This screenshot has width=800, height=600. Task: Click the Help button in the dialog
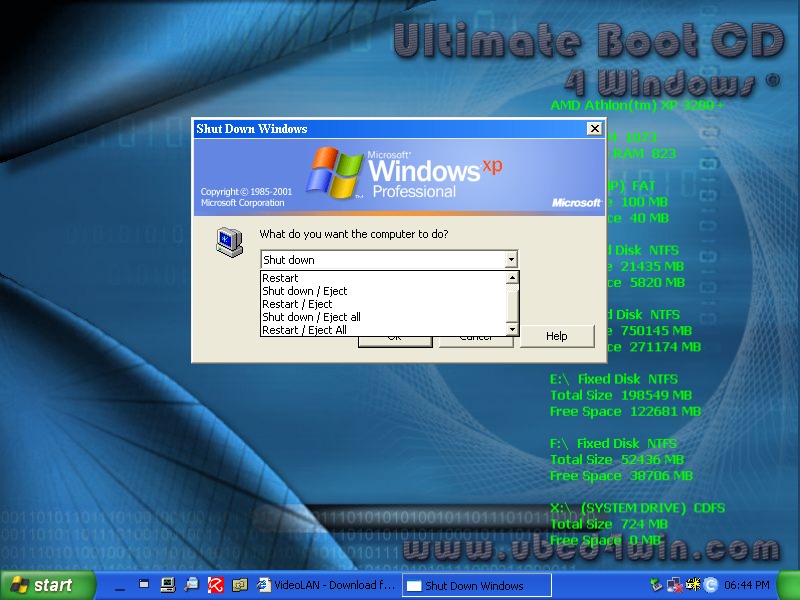(556, 336)
